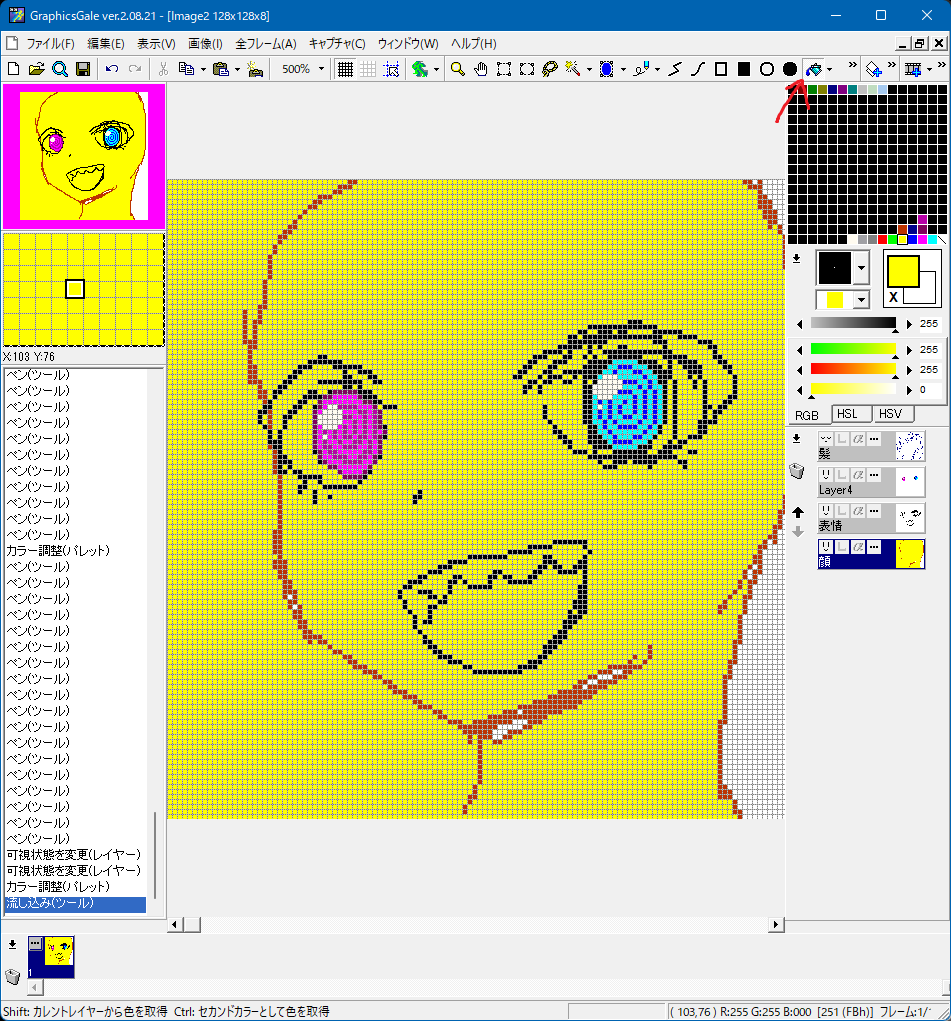Viewport: 951px width, 1021px height.
Task: Click the green color channel slider
Action: [x=853, y=349]
